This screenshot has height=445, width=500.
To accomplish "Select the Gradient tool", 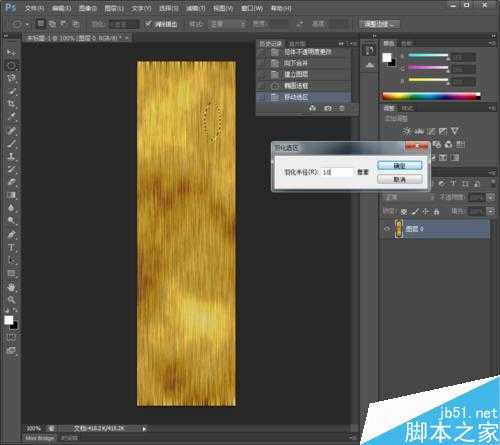I will coord(11,195).
